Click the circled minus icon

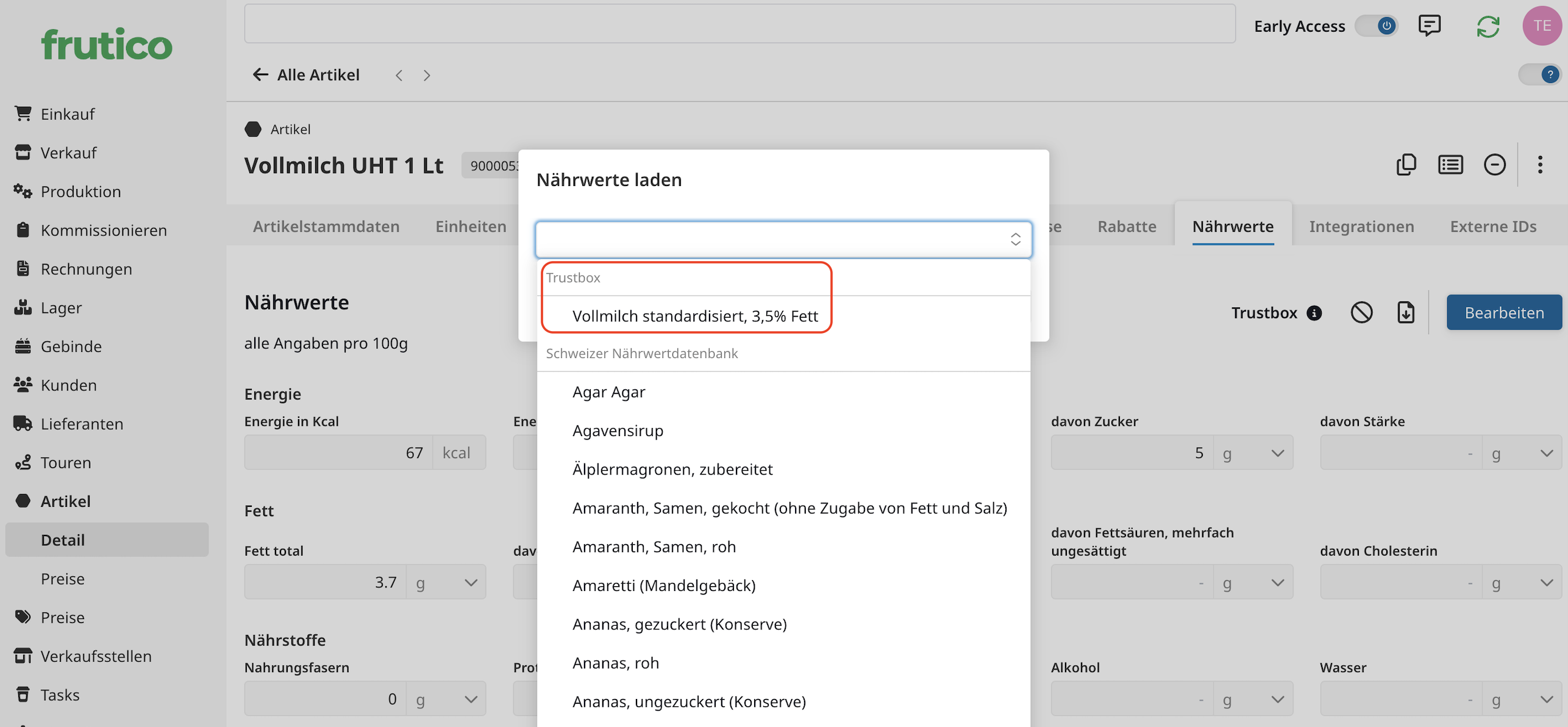coord(1494,165)
